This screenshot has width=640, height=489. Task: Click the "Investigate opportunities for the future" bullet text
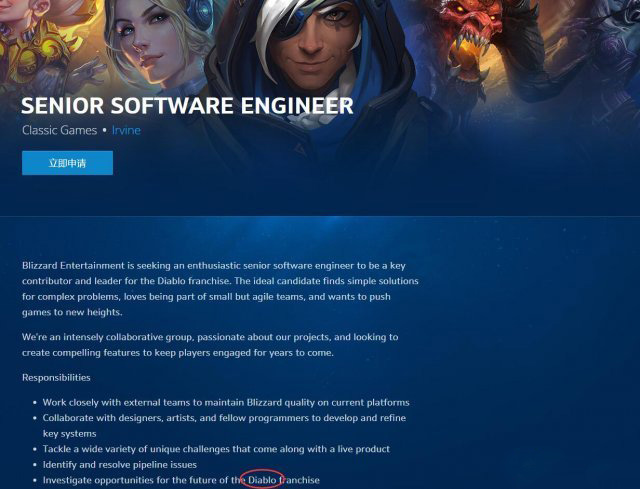click(x=181, y=480)
